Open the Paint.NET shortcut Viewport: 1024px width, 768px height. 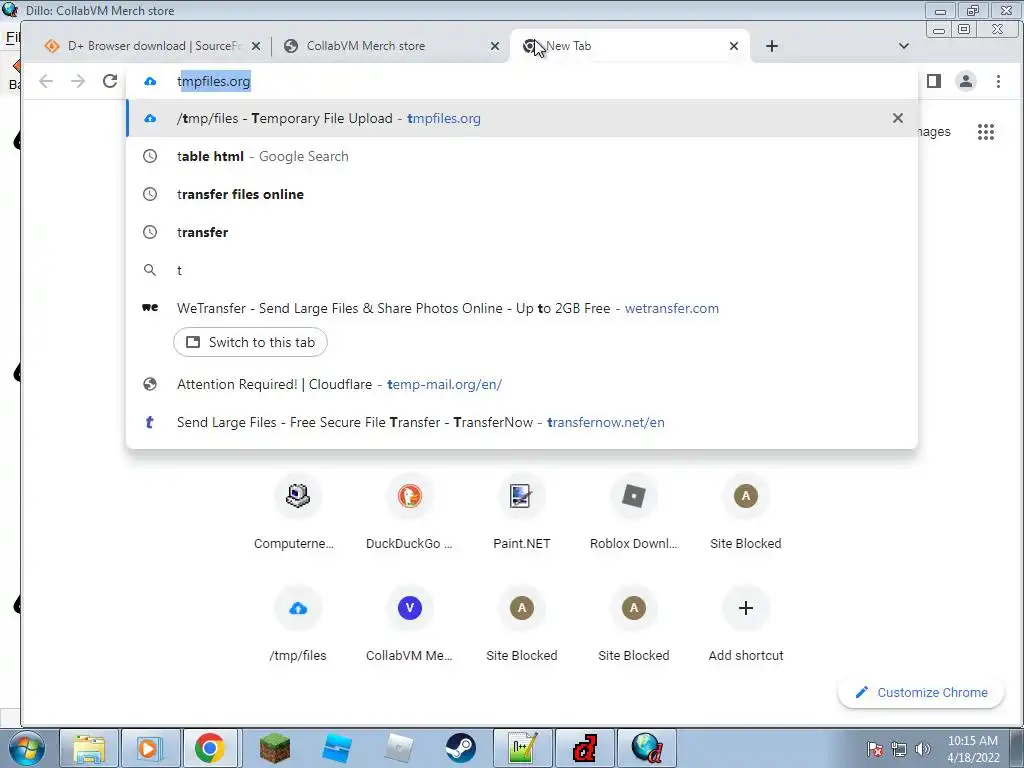[x=521, y=513]
